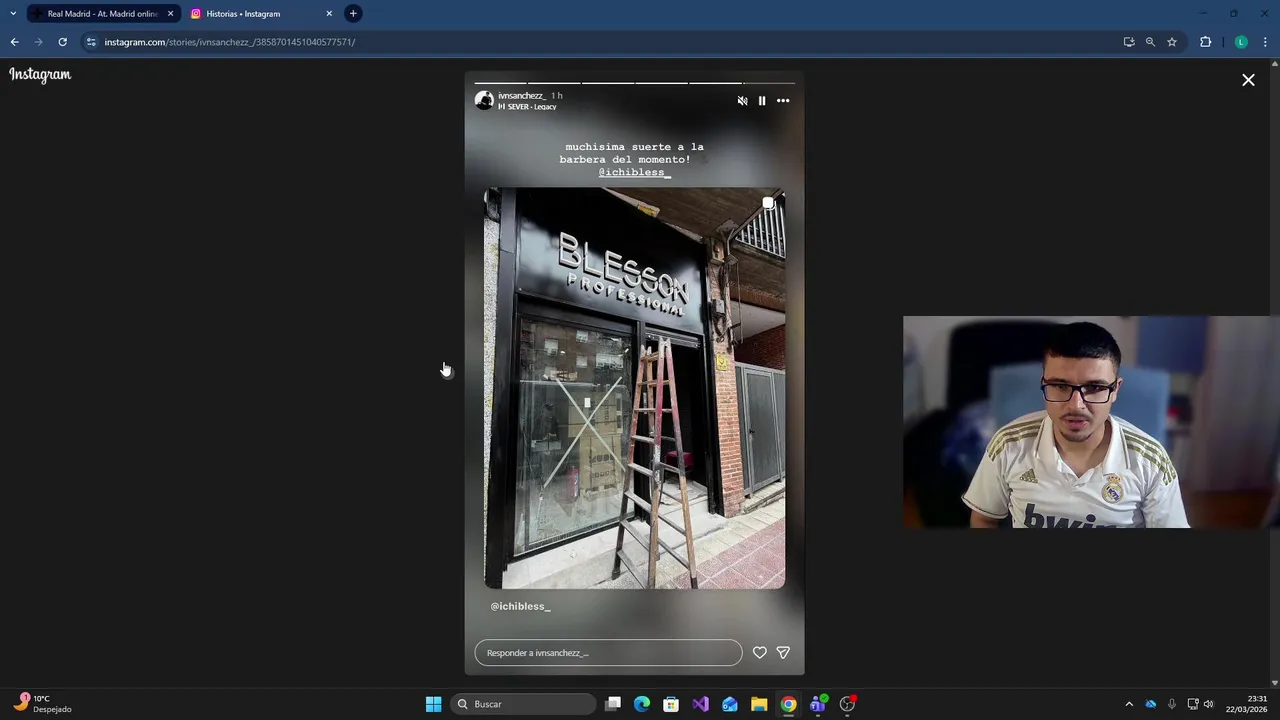Close the story viewer with X

click(1248, 80)
